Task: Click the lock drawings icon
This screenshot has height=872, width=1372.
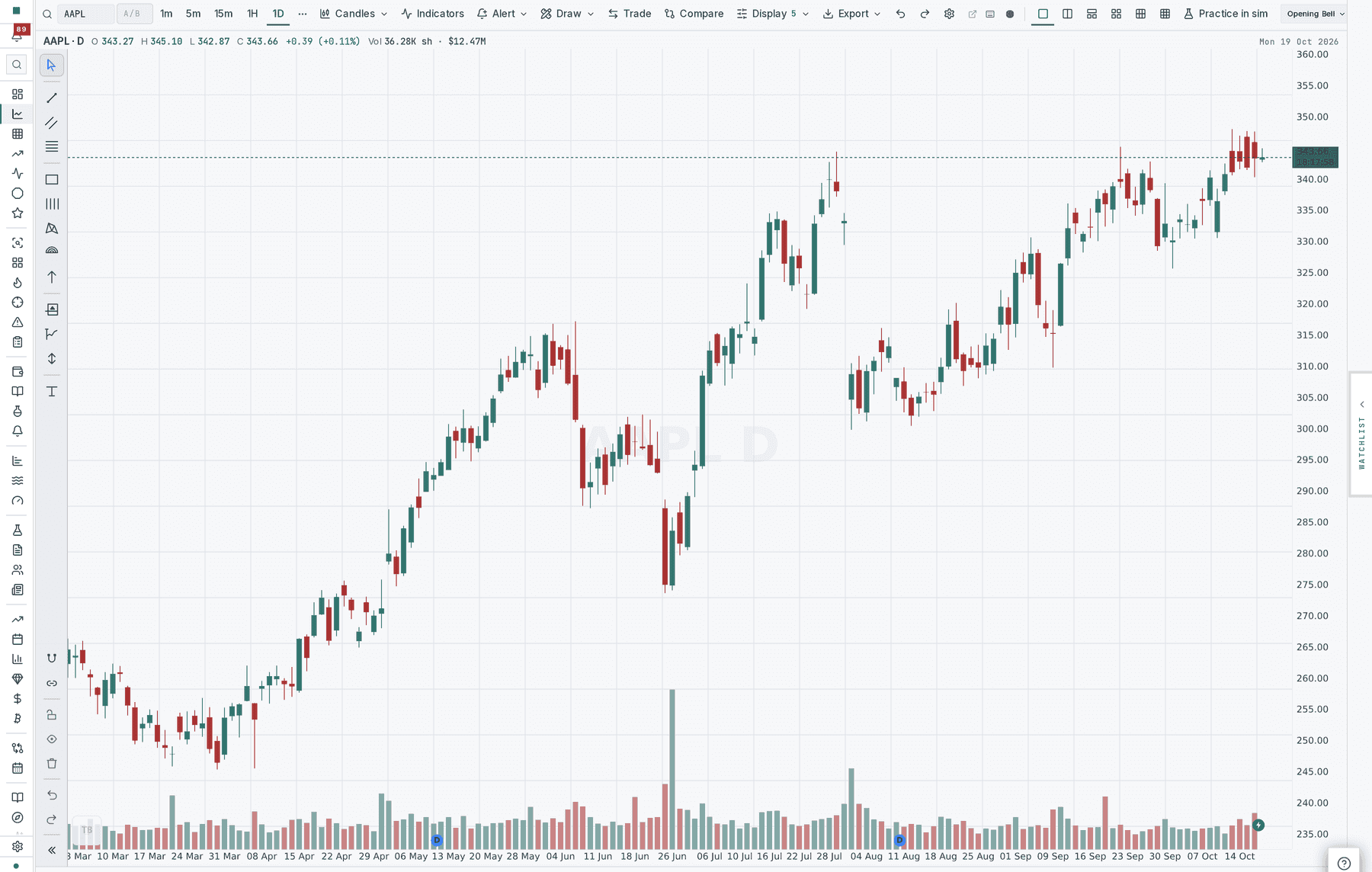Action: pyautogui.click(x=52, y=715)
